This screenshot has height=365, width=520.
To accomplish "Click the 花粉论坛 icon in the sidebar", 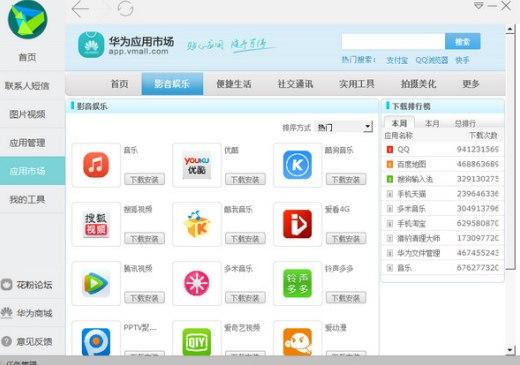I will click(7, 285).
